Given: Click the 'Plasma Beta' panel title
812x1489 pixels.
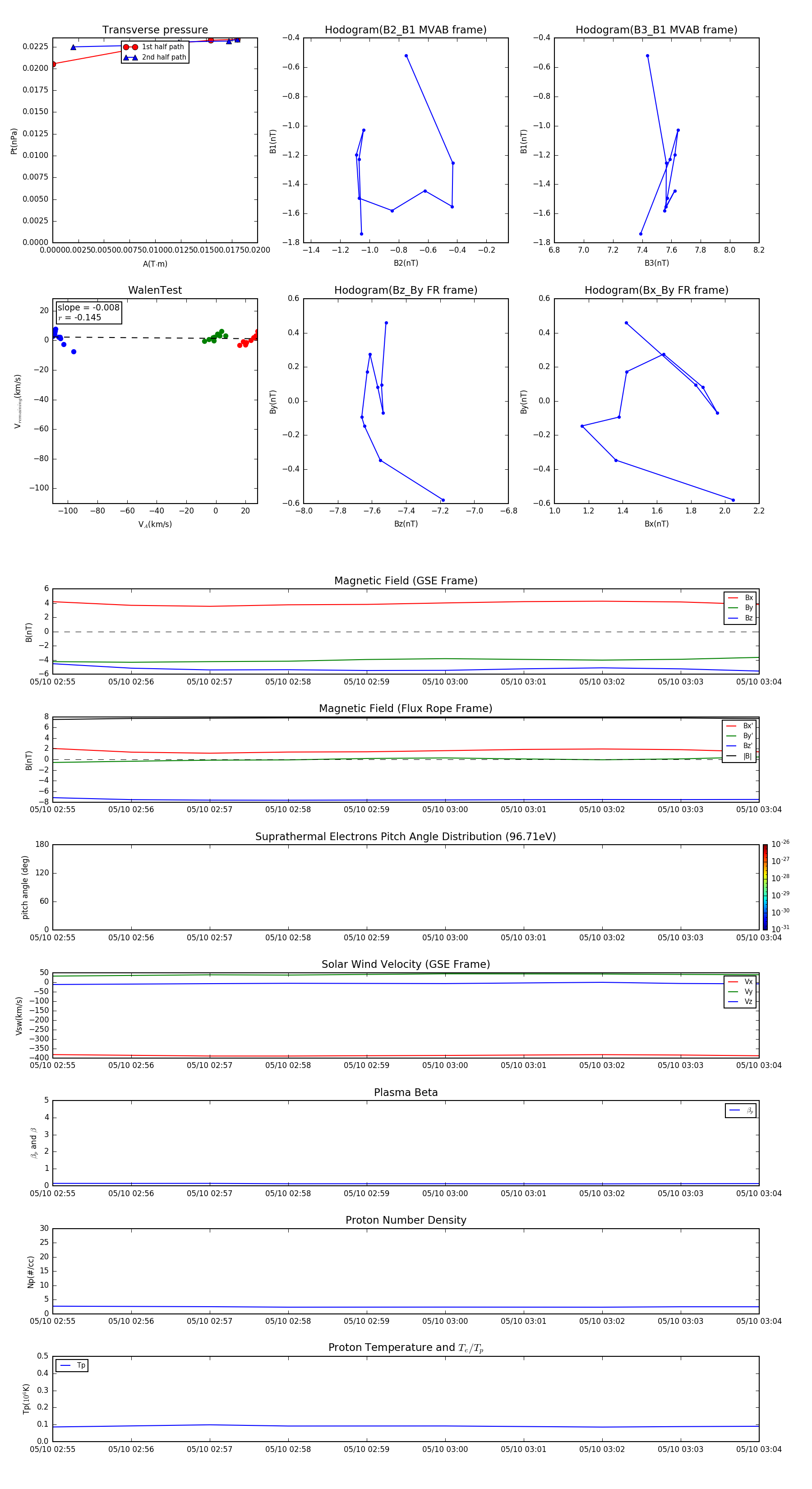Looking at the screenshot, I should point(406,1092).
